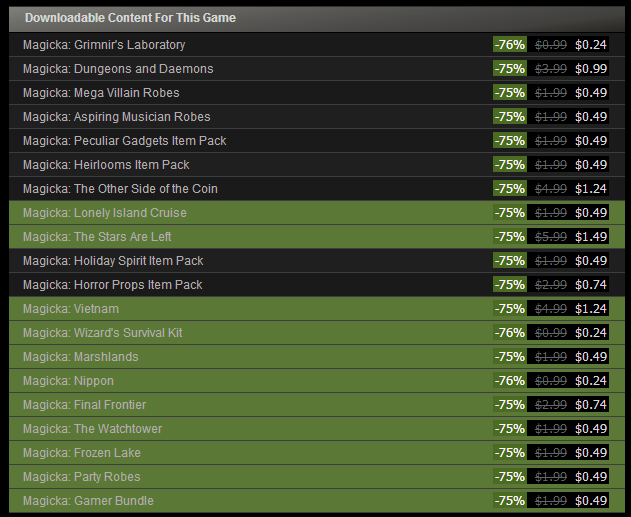The width and height of the screenshot is (631, 517).
Task: Click Magicka: Horror Props Item Pack
Action: coord(317,285)
